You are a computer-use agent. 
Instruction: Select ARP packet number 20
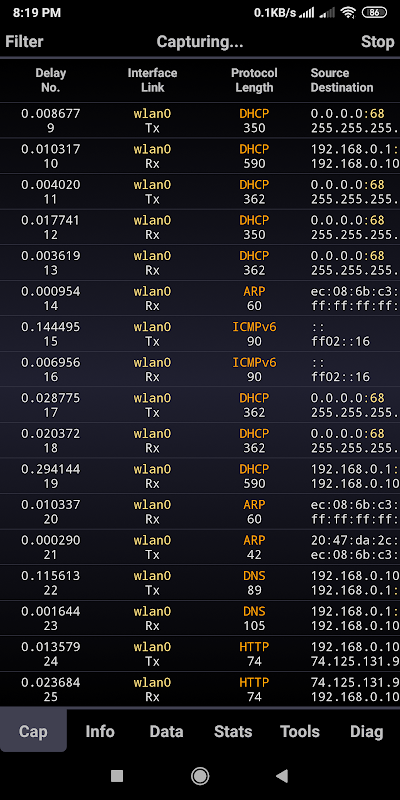200,511
